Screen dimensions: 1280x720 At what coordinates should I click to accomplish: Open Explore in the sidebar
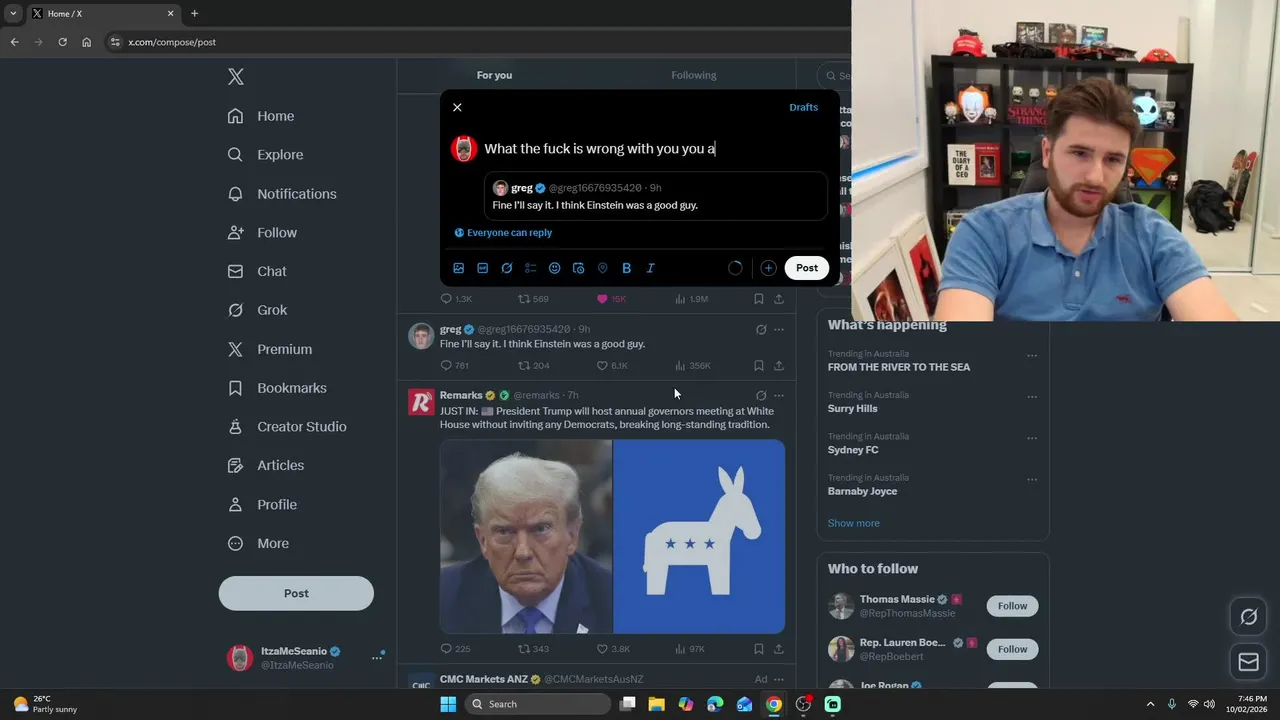pyautogui.click(x=265, y=155)
